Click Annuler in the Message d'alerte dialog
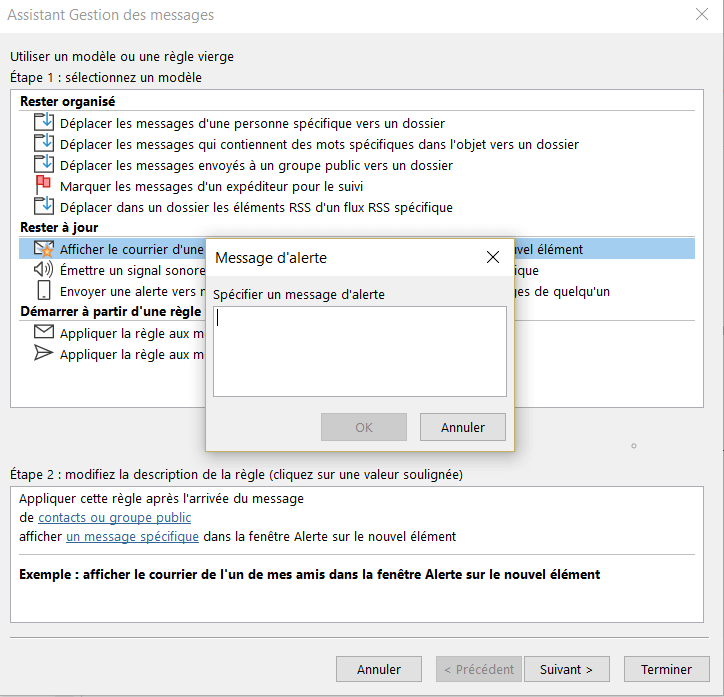 pos(463,427)
